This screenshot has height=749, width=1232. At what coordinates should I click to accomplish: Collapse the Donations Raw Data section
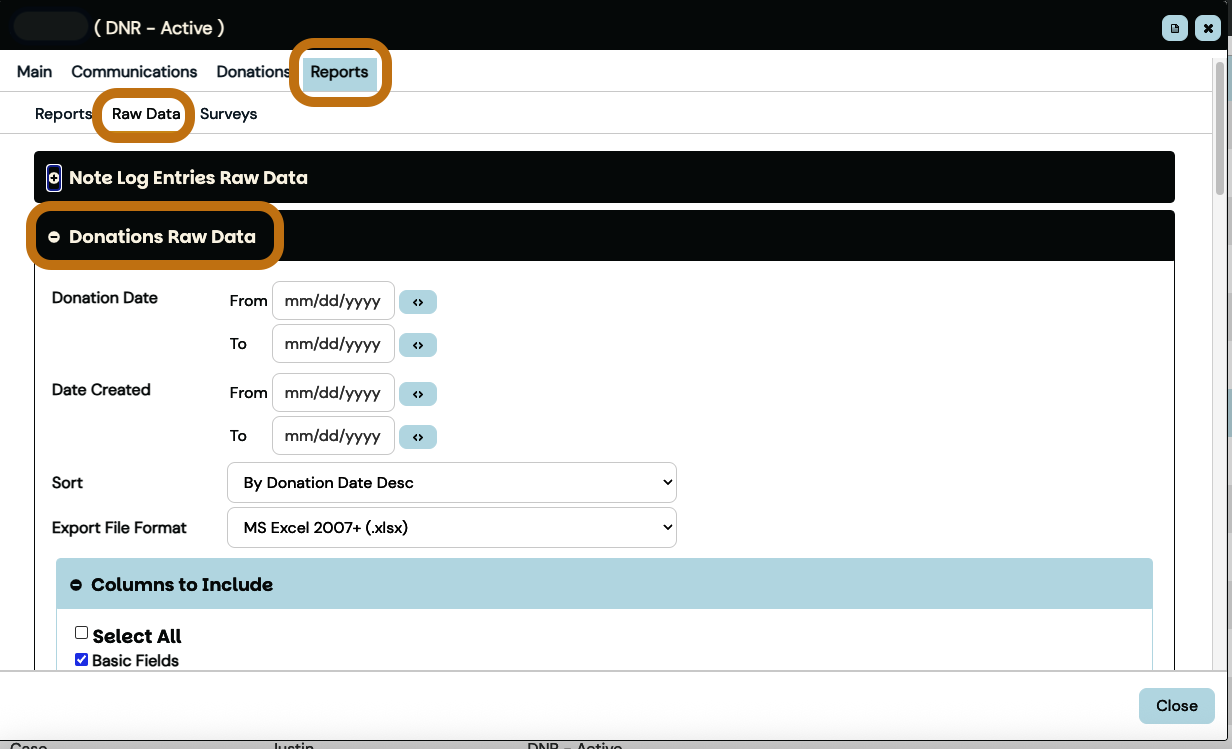coord(54,237)
